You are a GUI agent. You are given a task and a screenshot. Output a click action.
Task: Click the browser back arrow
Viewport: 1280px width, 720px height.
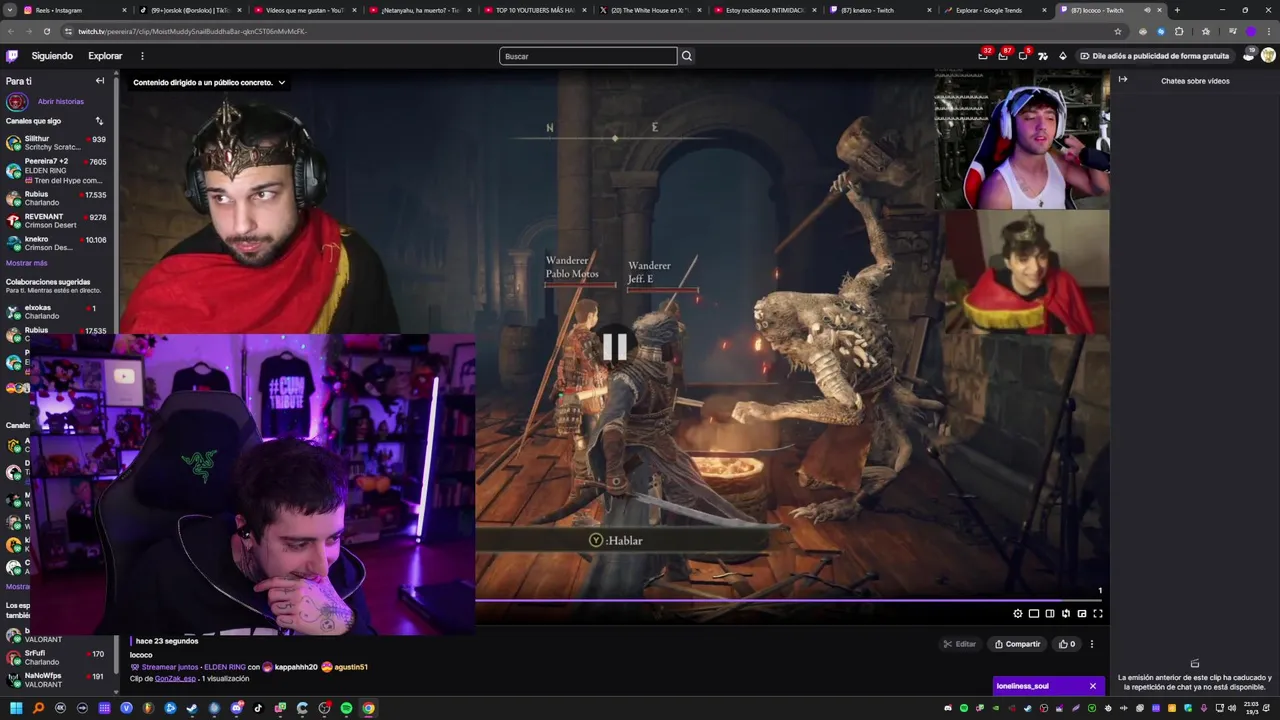click(x=11, y=31)
